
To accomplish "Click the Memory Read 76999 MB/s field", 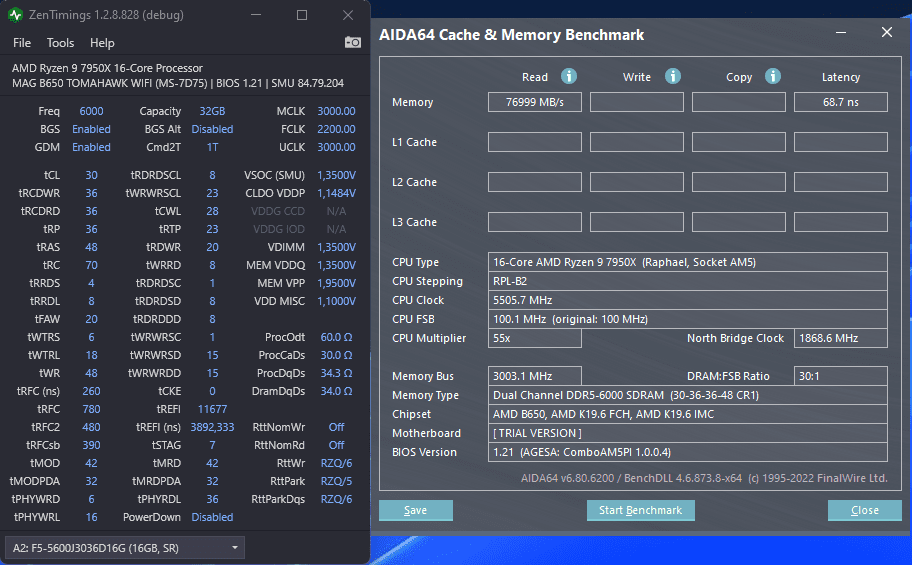I will pyautogui.click(x=535, y=102).
